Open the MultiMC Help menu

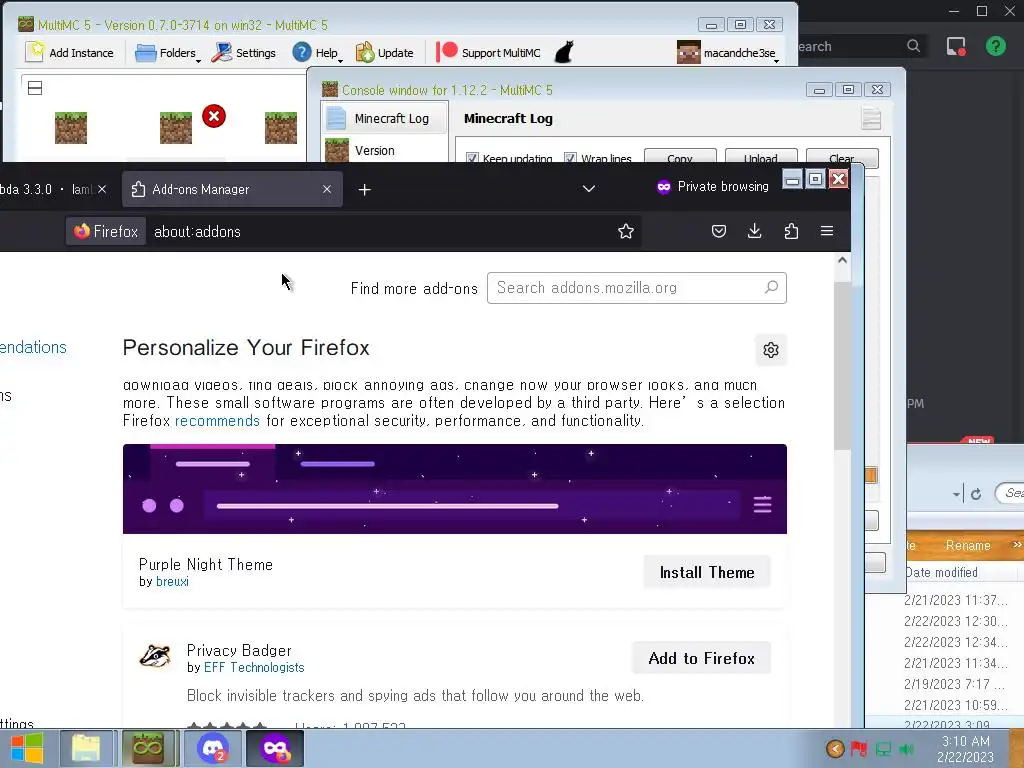(317, 53)
